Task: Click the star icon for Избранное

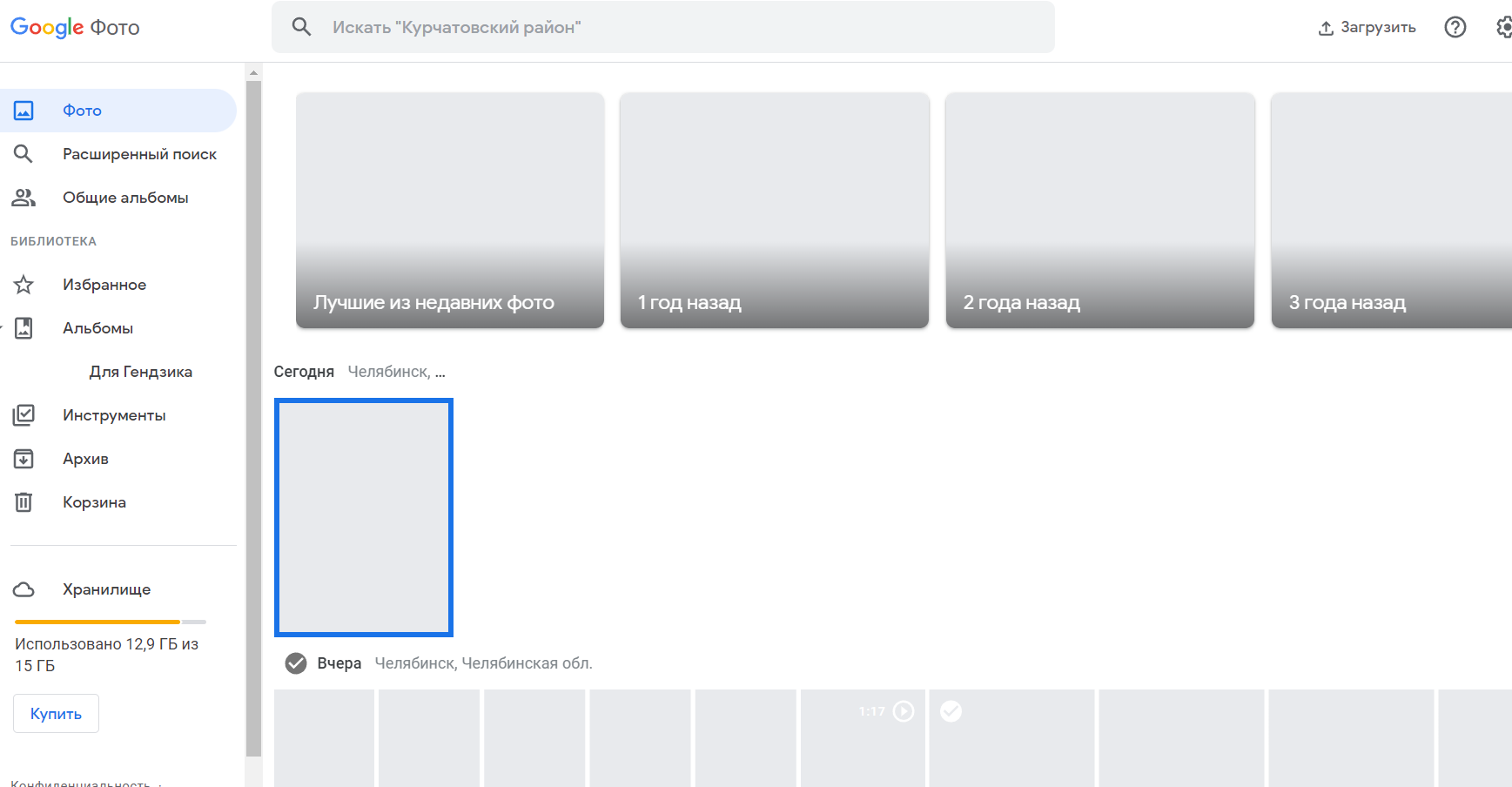Action: click(24, 285)
